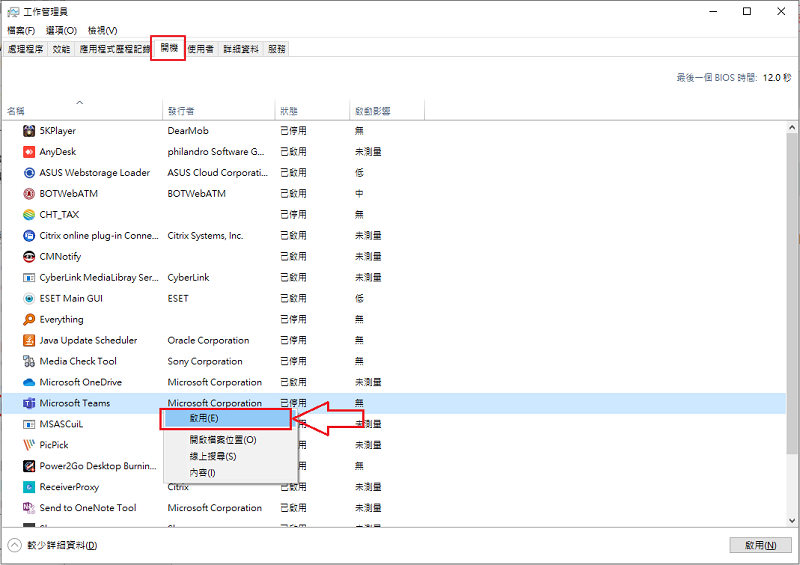Select the Microsoft OneDrive row name

pos(81,382)
